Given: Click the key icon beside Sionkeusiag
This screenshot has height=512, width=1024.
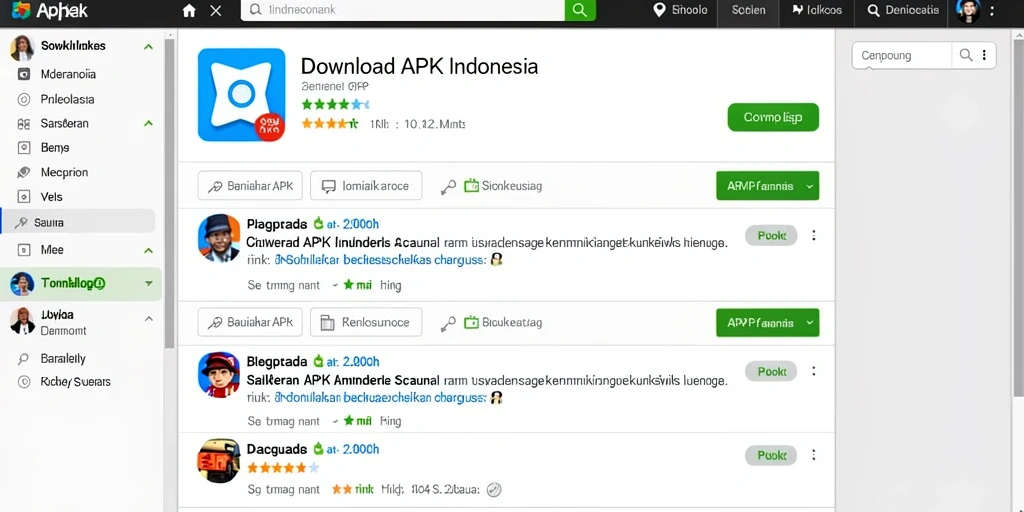Looking at the screenshot, I should pos(448,187).
